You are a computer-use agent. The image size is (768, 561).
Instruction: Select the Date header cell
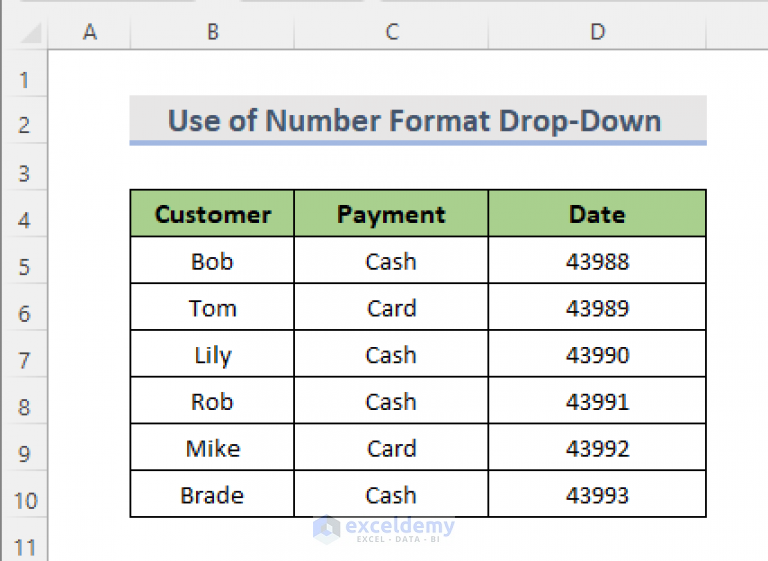[597, 214]
